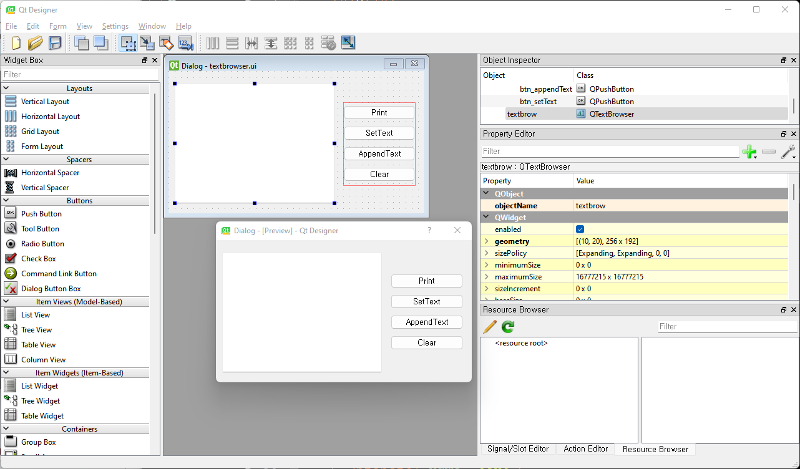The height and width of the screenshot is (469, 800).
Task: Collapse the Spacers category
Action: pyautogui.click(x=6, y=159)
